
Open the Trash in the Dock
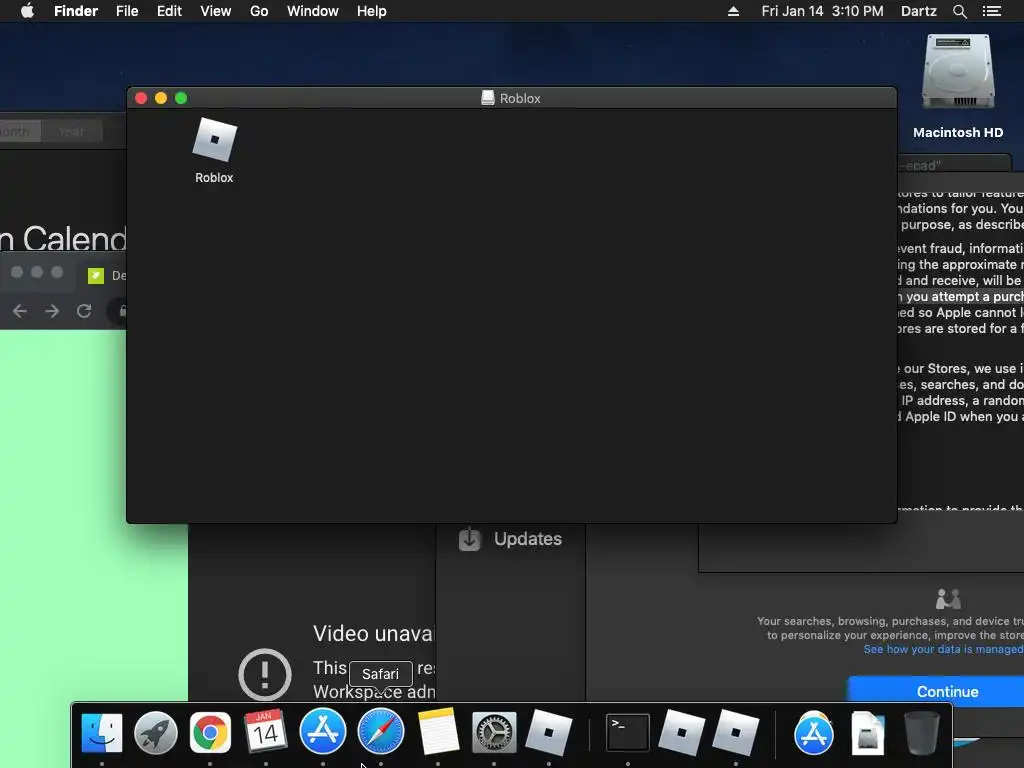pyautogui.click(x=921, y=732)
